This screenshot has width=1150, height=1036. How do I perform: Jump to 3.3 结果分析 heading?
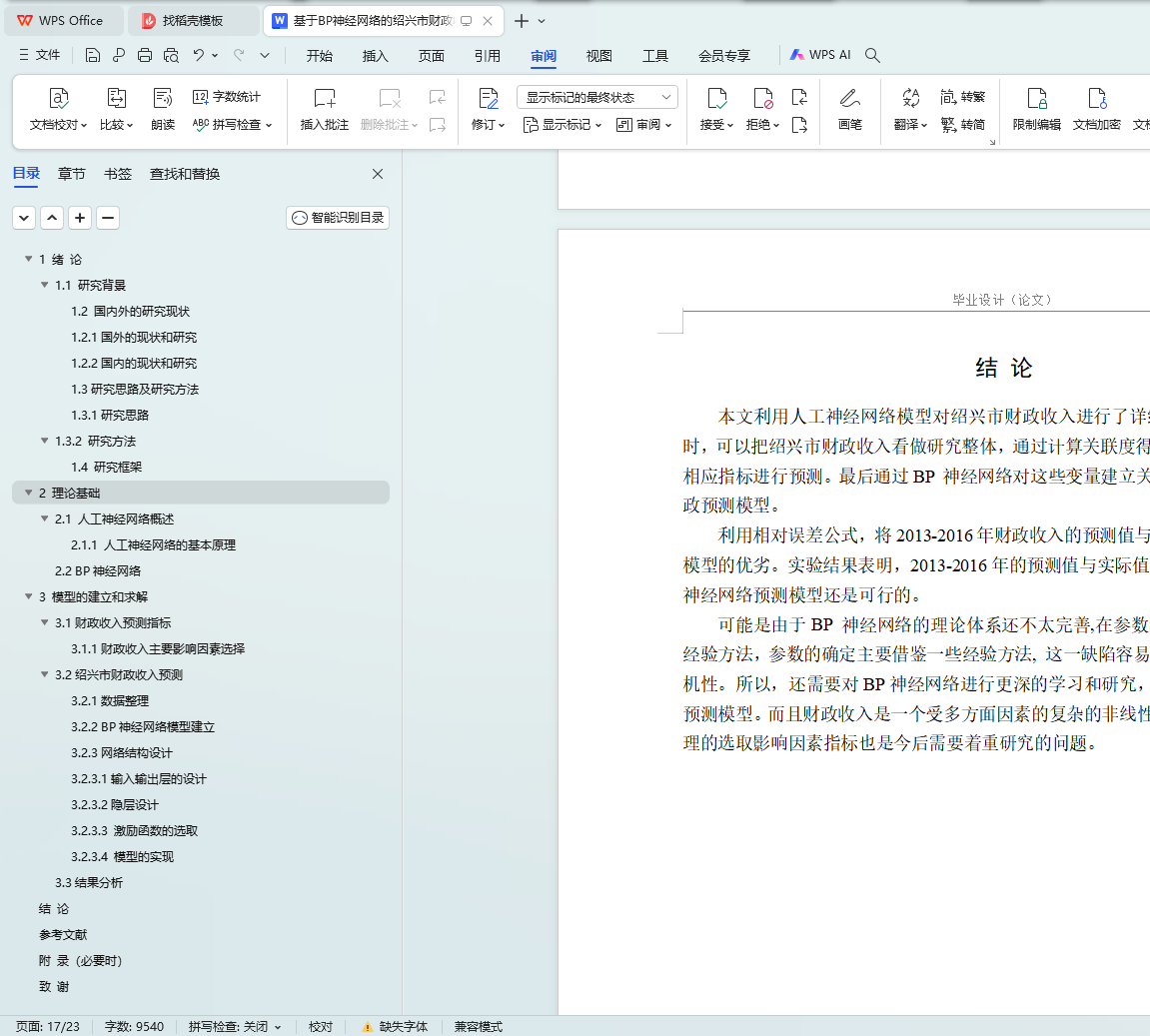(x=89, y=882)
